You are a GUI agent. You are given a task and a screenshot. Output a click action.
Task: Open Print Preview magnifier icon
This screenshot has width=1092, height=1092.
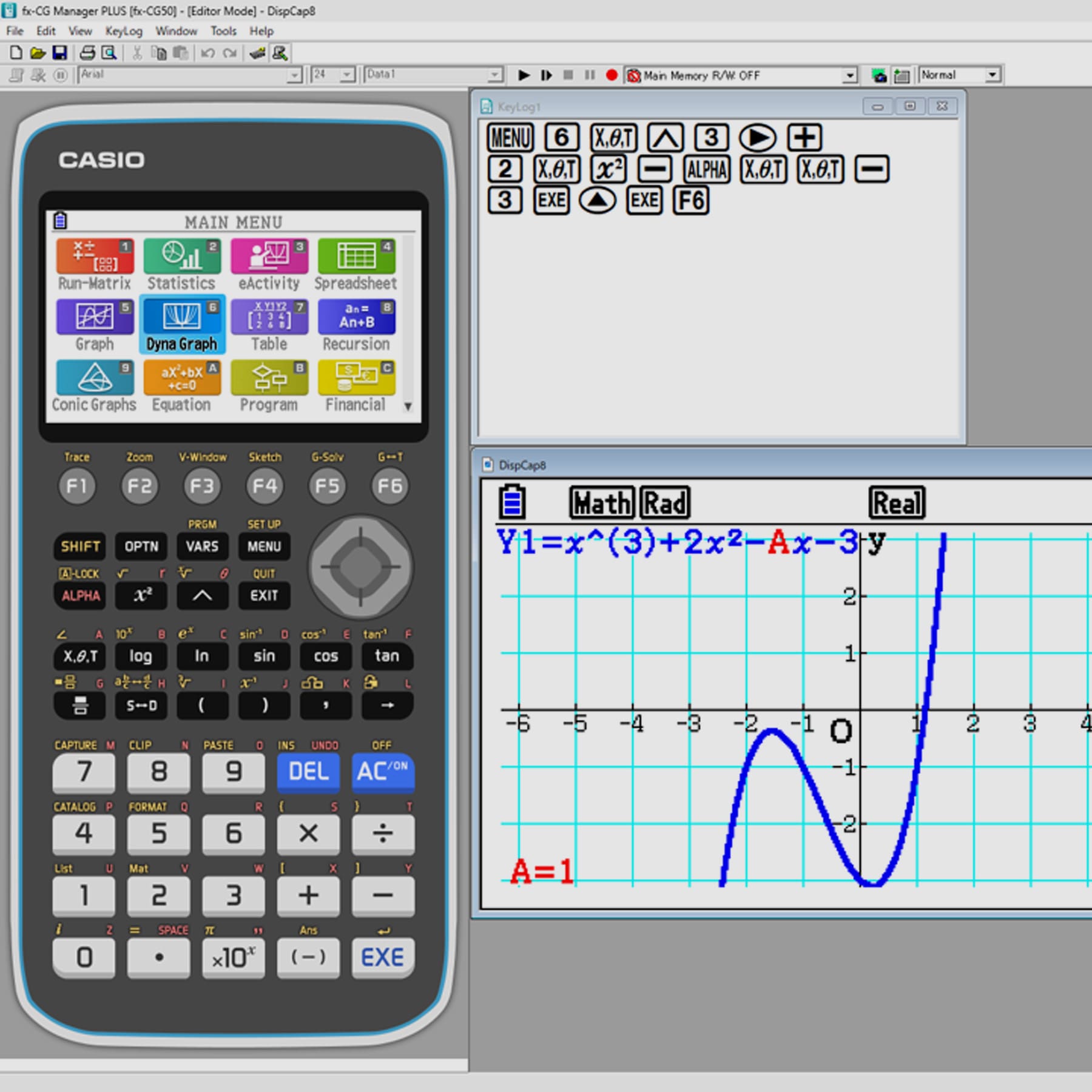109,53
